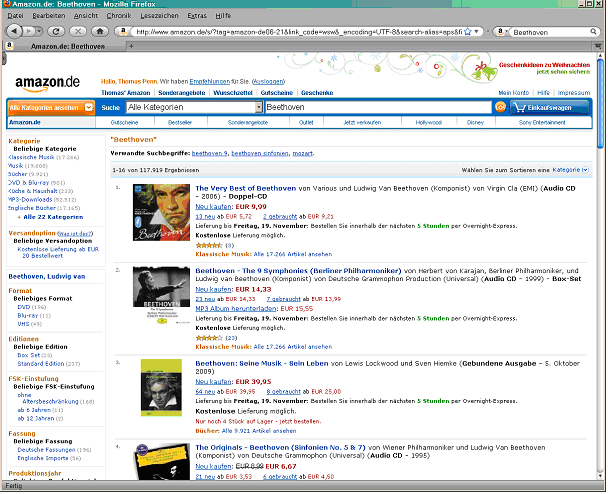Click the star rating with 23 reviews
The width and height of the screenshot is (608, 494).
pyautogui.click(x=209, y=338)
